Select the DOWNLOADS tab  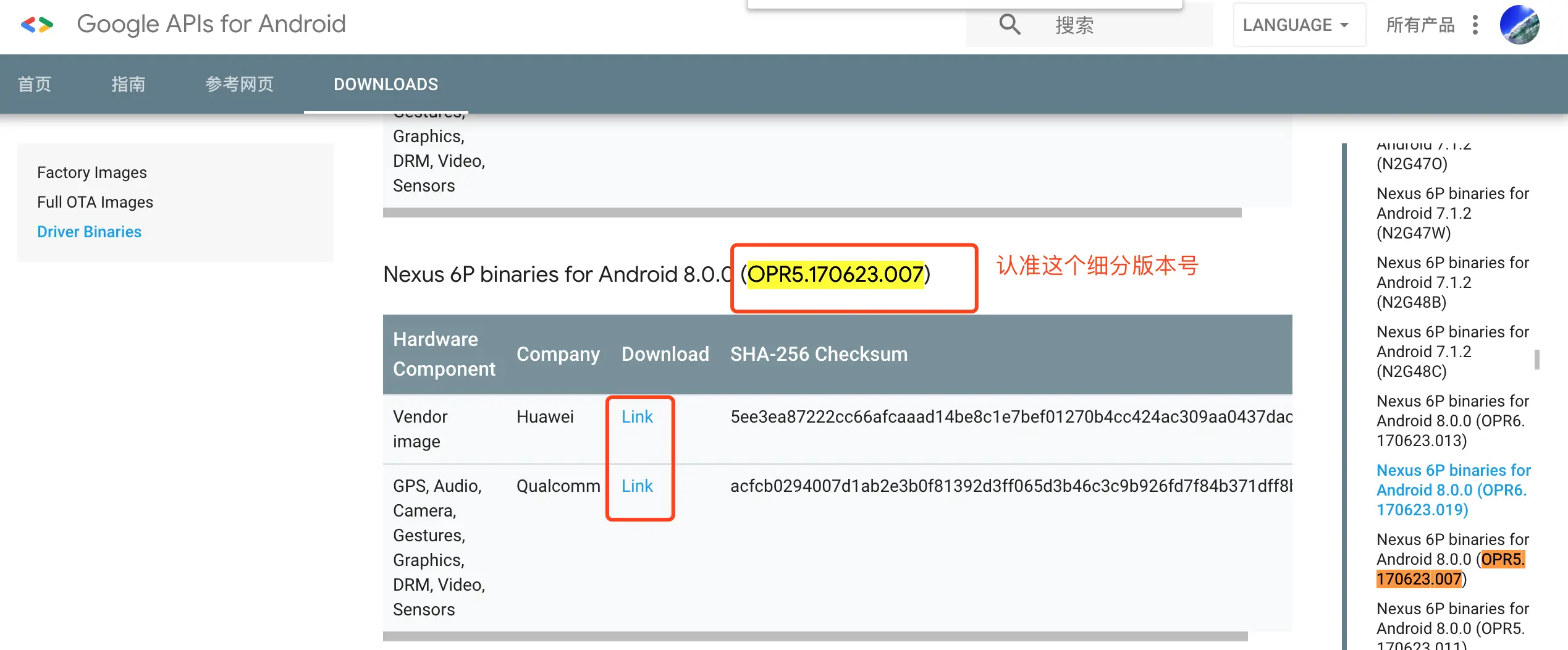[x=386, y=84]
